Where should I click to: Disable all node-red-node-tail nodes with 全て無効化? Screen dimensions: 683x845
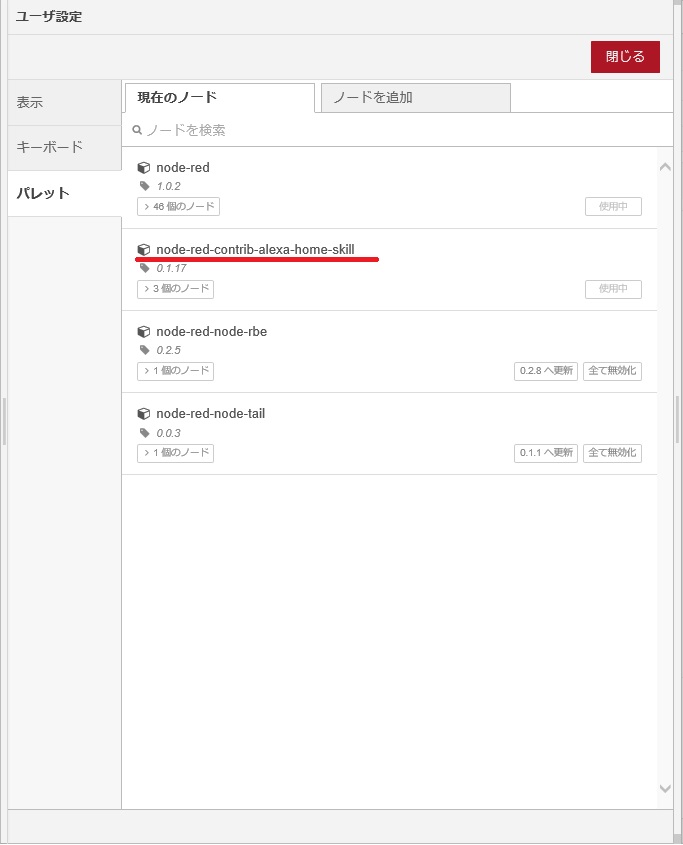tap(612, 453)
